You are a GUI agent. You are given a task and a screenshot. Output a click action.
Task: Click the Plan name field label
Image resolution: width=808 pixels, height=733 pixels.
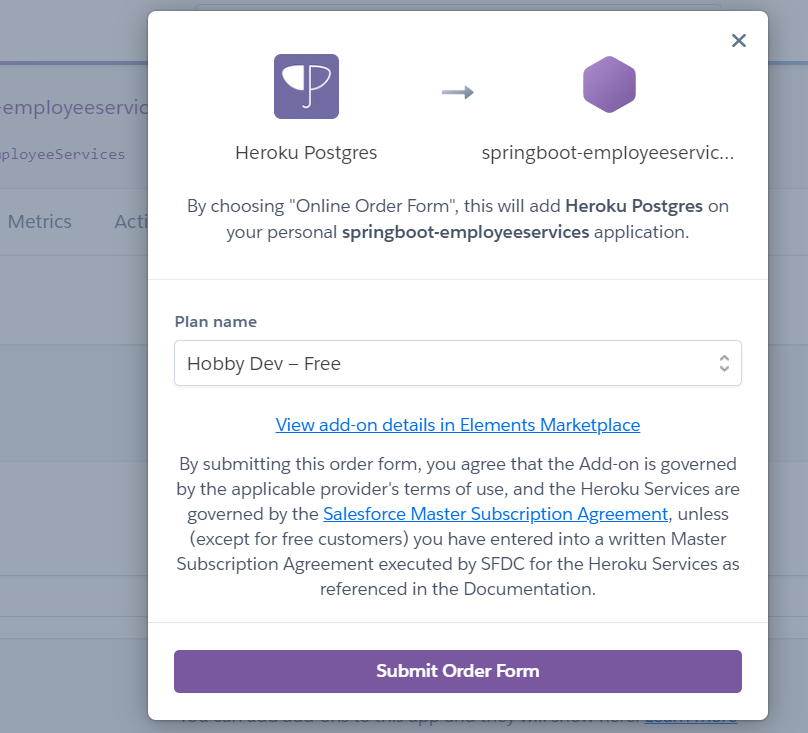pyautogui.click(x=216, y=322)
